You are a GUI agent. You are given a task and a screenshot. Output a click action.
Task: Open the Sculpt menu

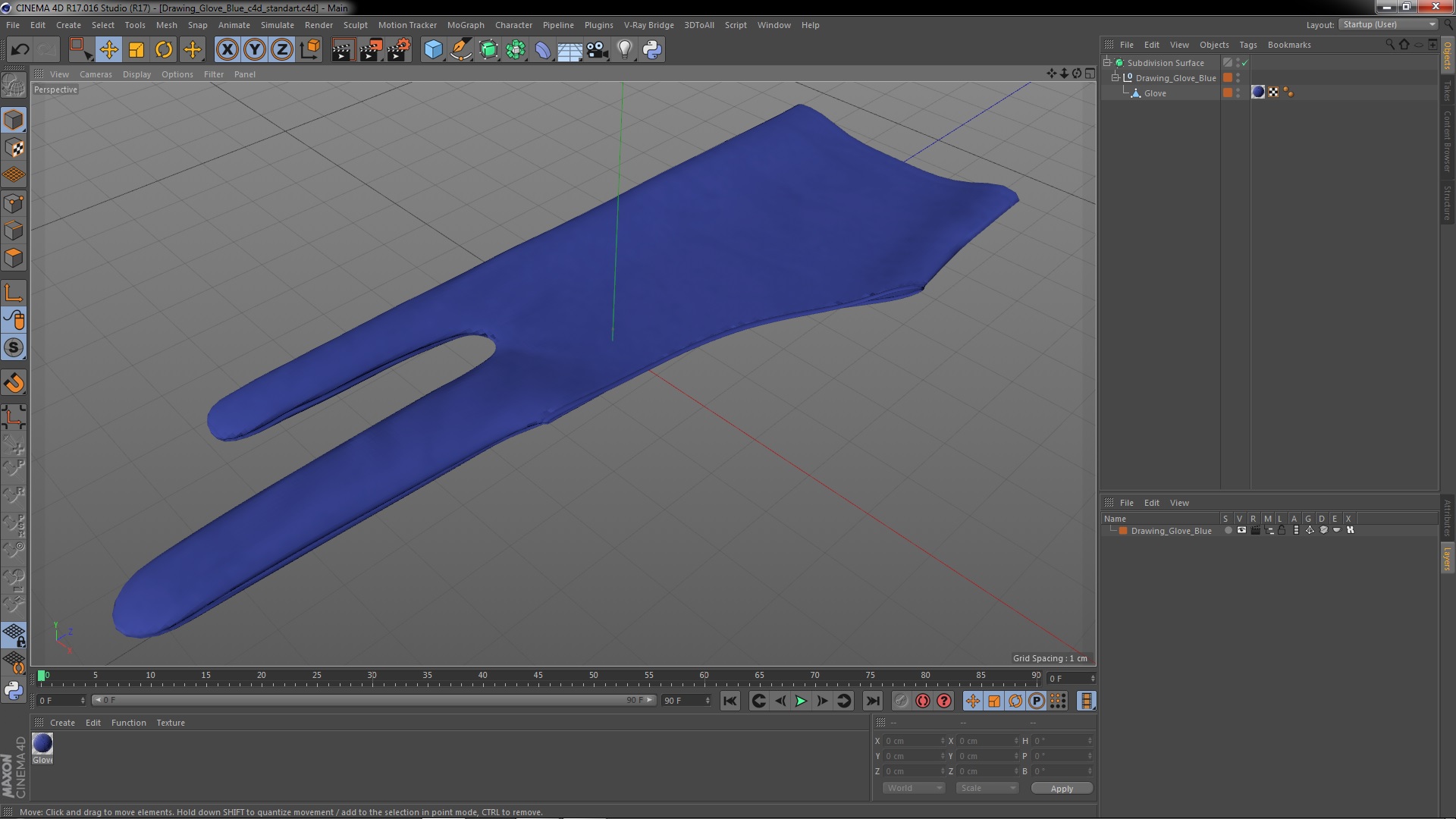(355, 25)
